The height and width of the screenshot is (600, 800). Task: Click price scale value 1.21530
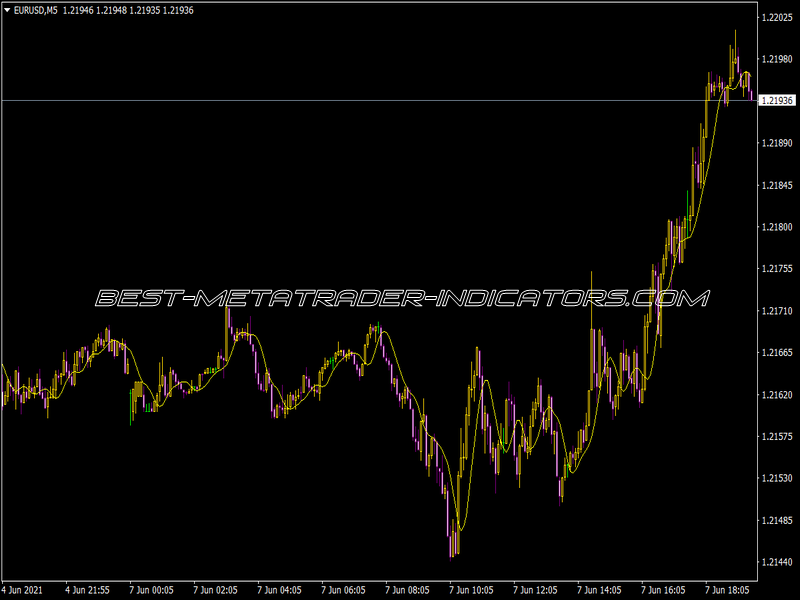pyautogui.click(x=777, y=479)
